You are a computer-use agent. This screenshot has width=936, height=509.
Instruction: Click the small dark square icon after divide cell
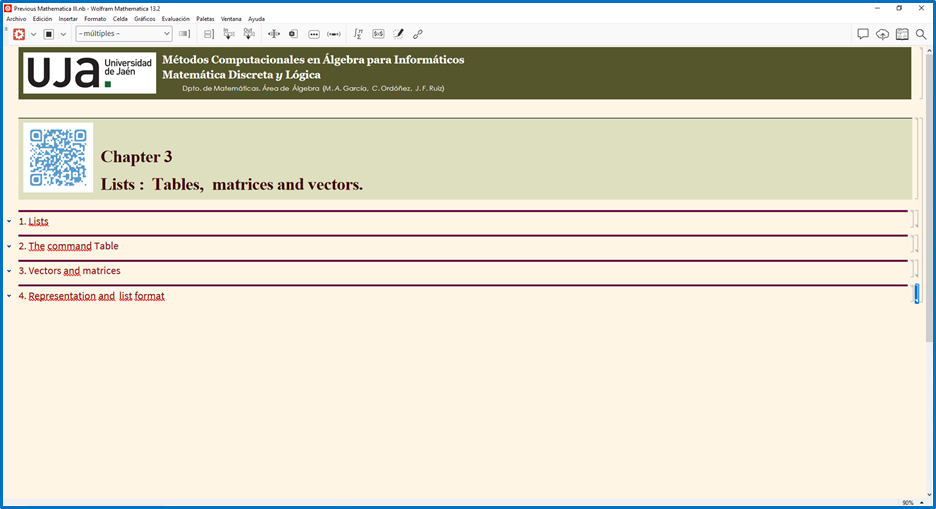point(293,34)
